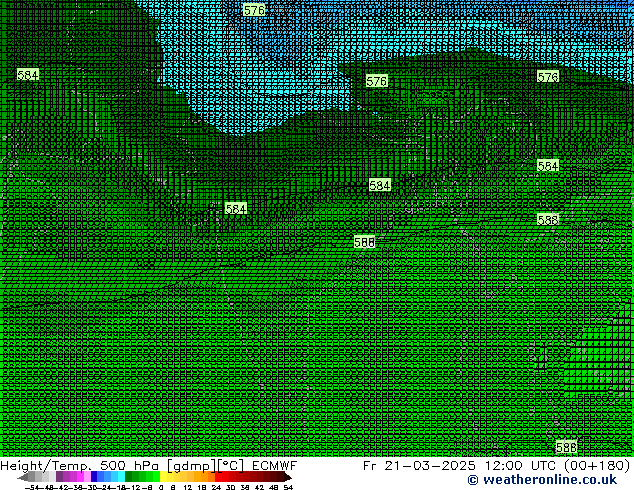The width and height of the screenshot is (634, 490).
Task: Pick the cyan swatch in the temperature legend
Action: click(x=121, y=476)
